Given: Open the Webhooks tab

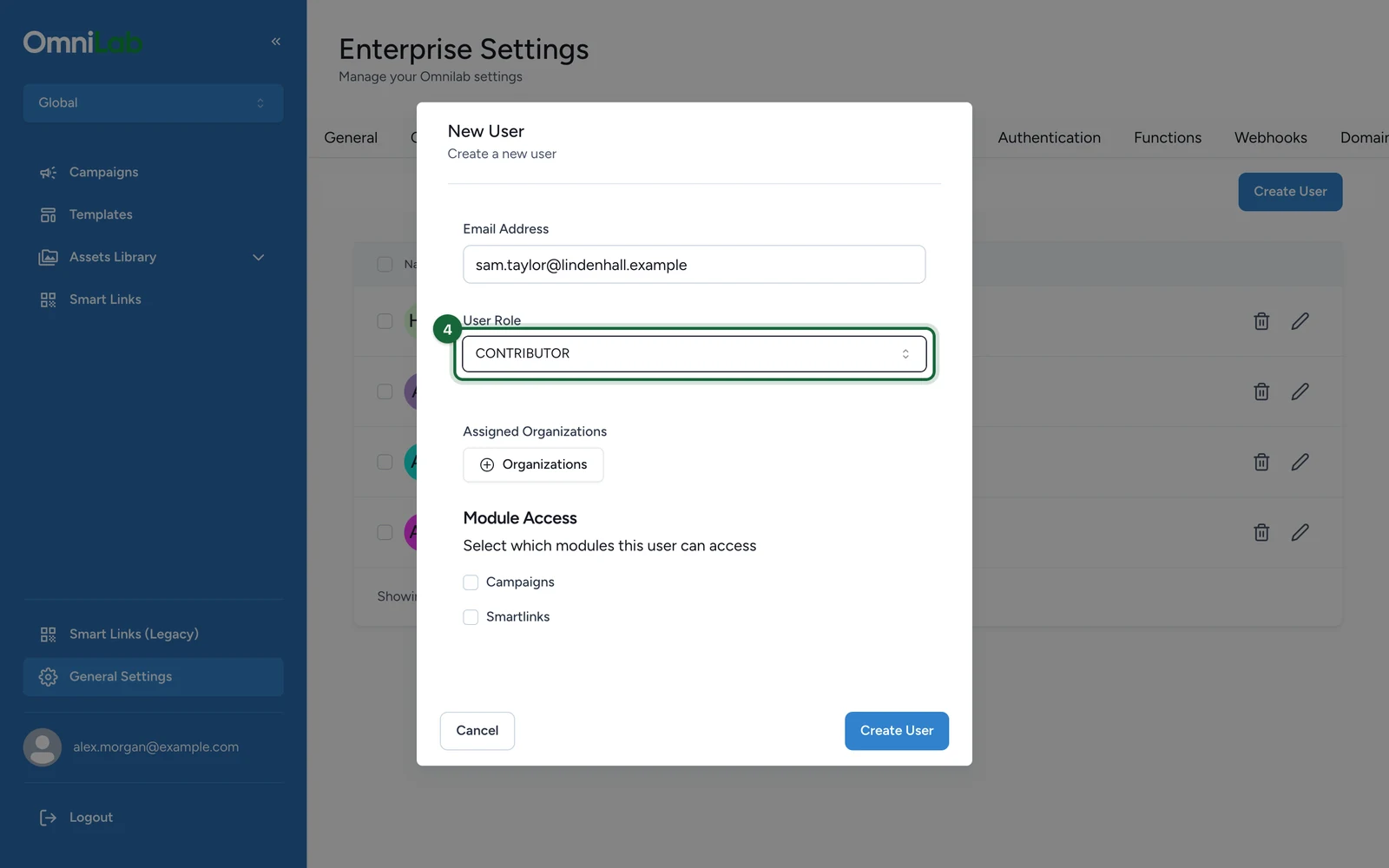Looking at the screenshot, I should click(x=1271, y=138).
